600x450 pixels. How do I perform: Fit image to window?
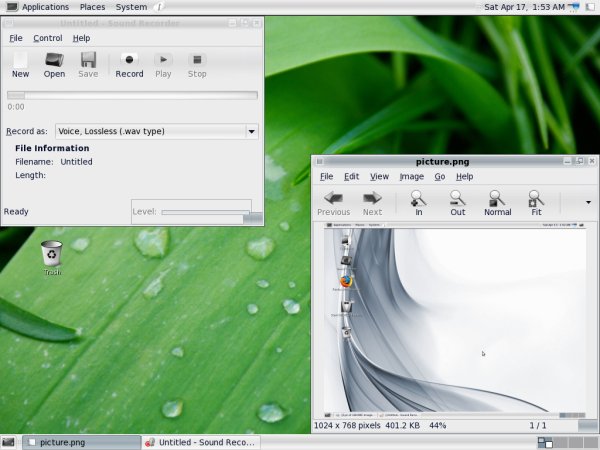(536, 202)
